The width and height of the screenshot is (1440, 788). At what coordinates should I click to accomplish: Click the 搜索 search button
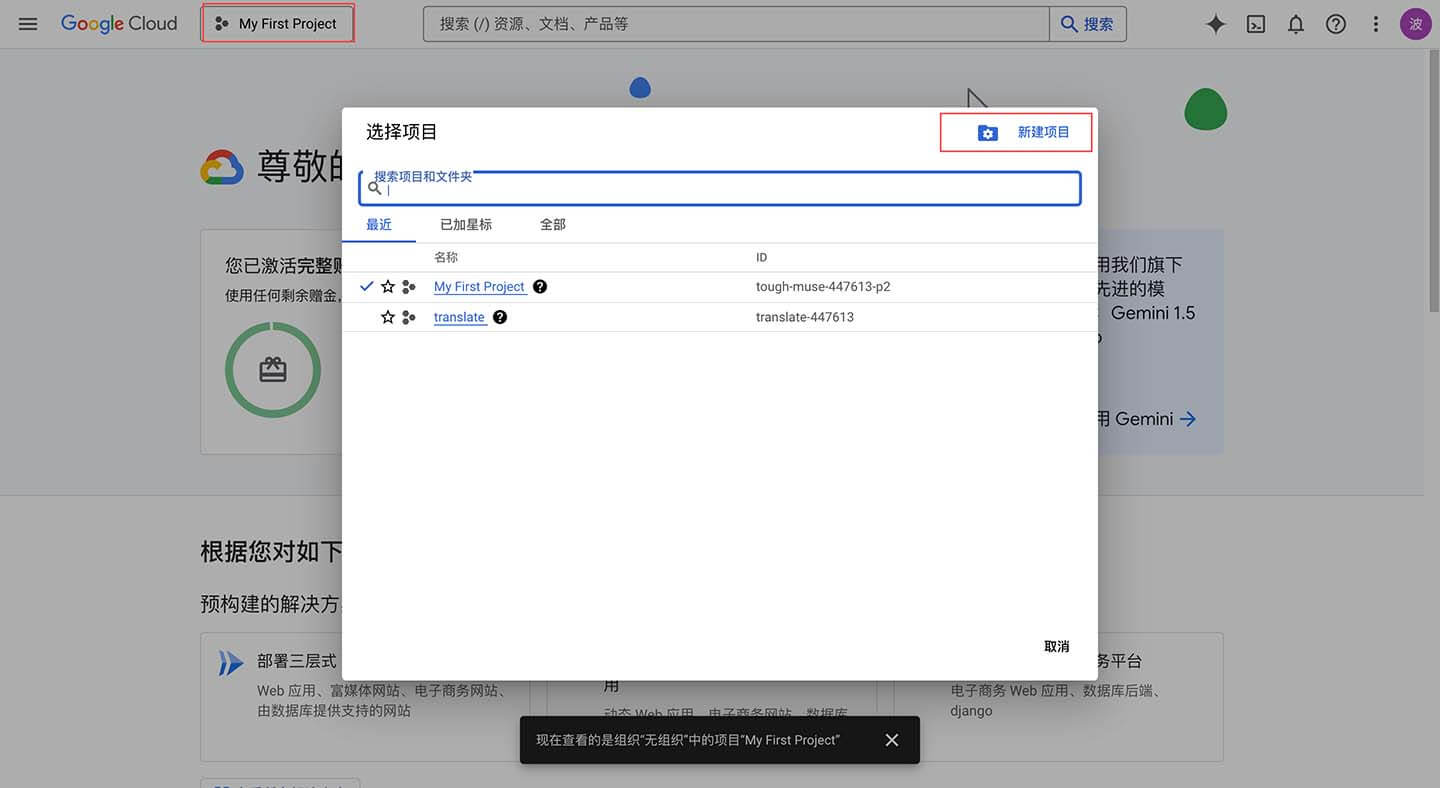point(1088,24)
